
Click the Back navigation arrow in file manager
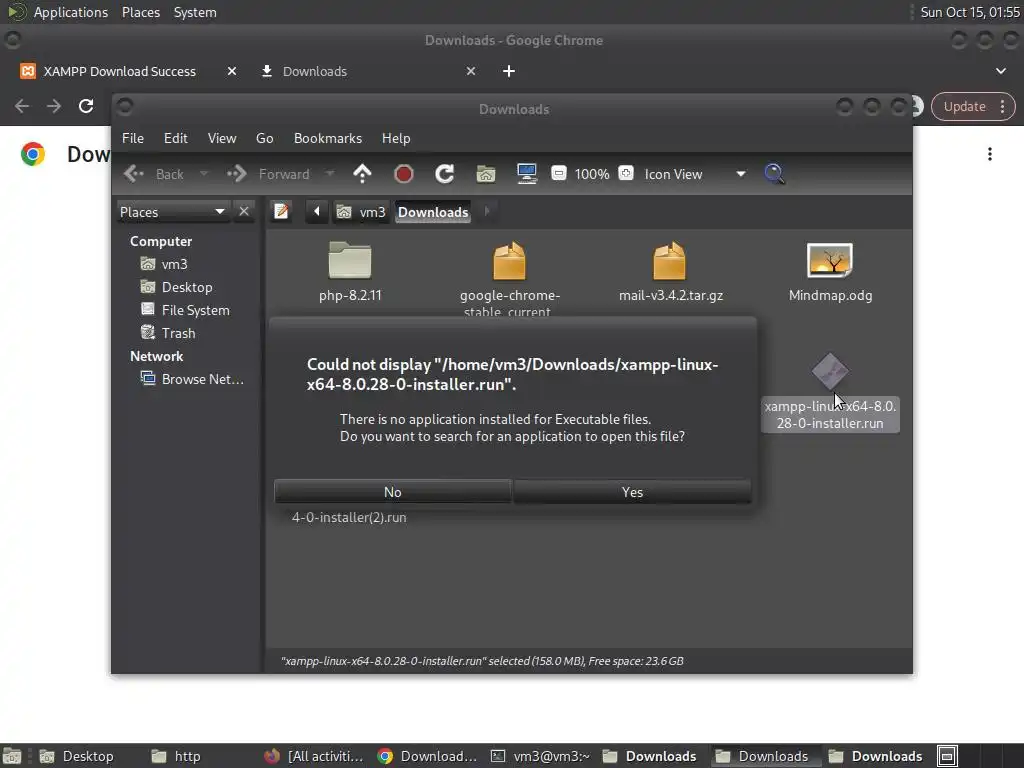(155, 174)
